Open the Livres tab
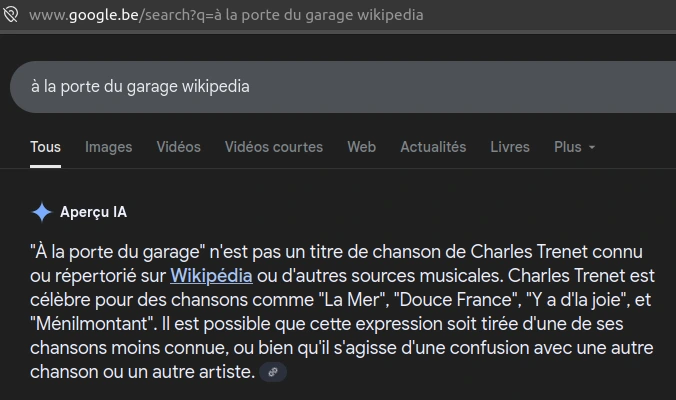Image resolution: width=676 pixels, height=400 pixels. coord(510,147)
